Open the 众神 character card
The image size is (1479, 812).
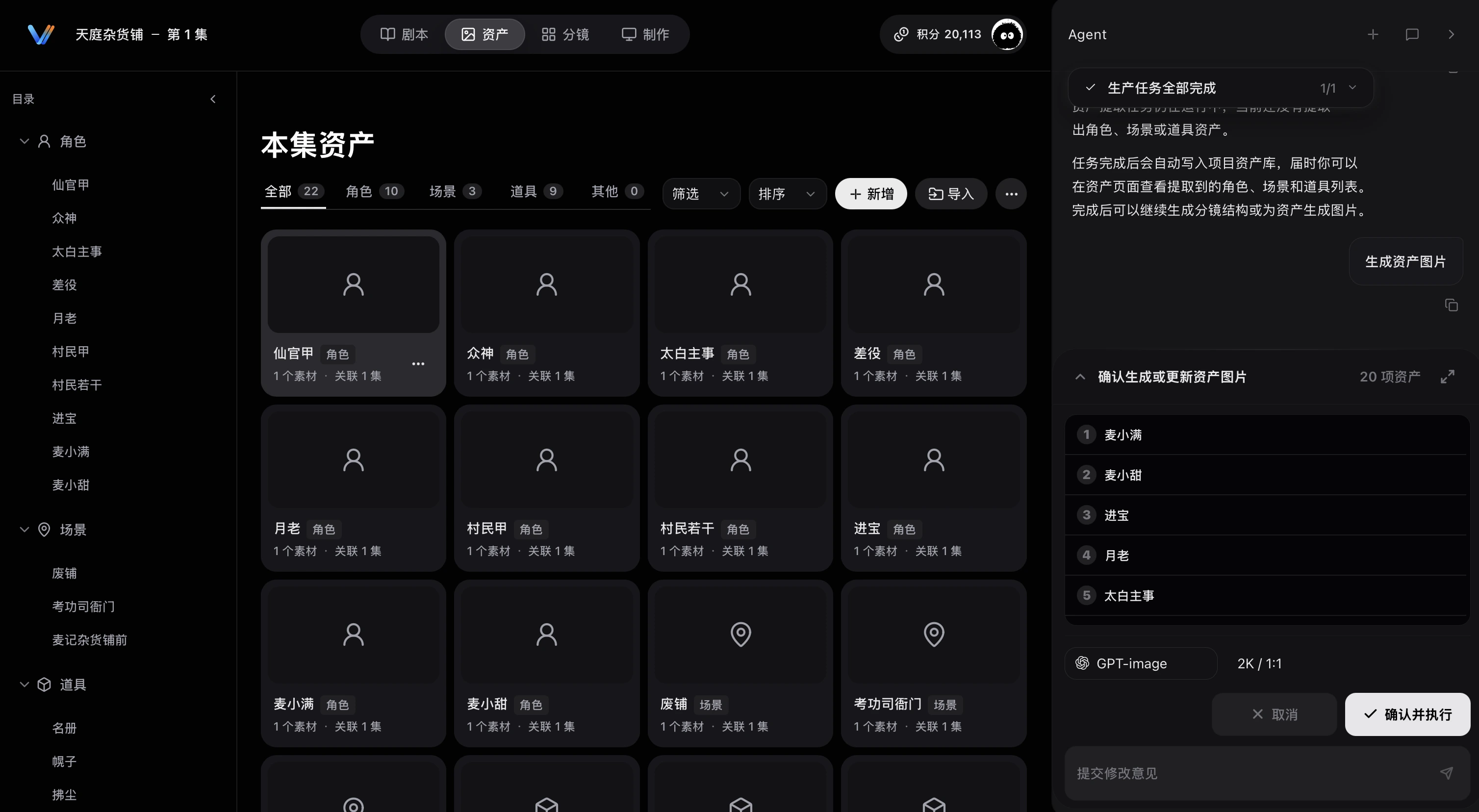pyautogui.click(x=547, y=313)
